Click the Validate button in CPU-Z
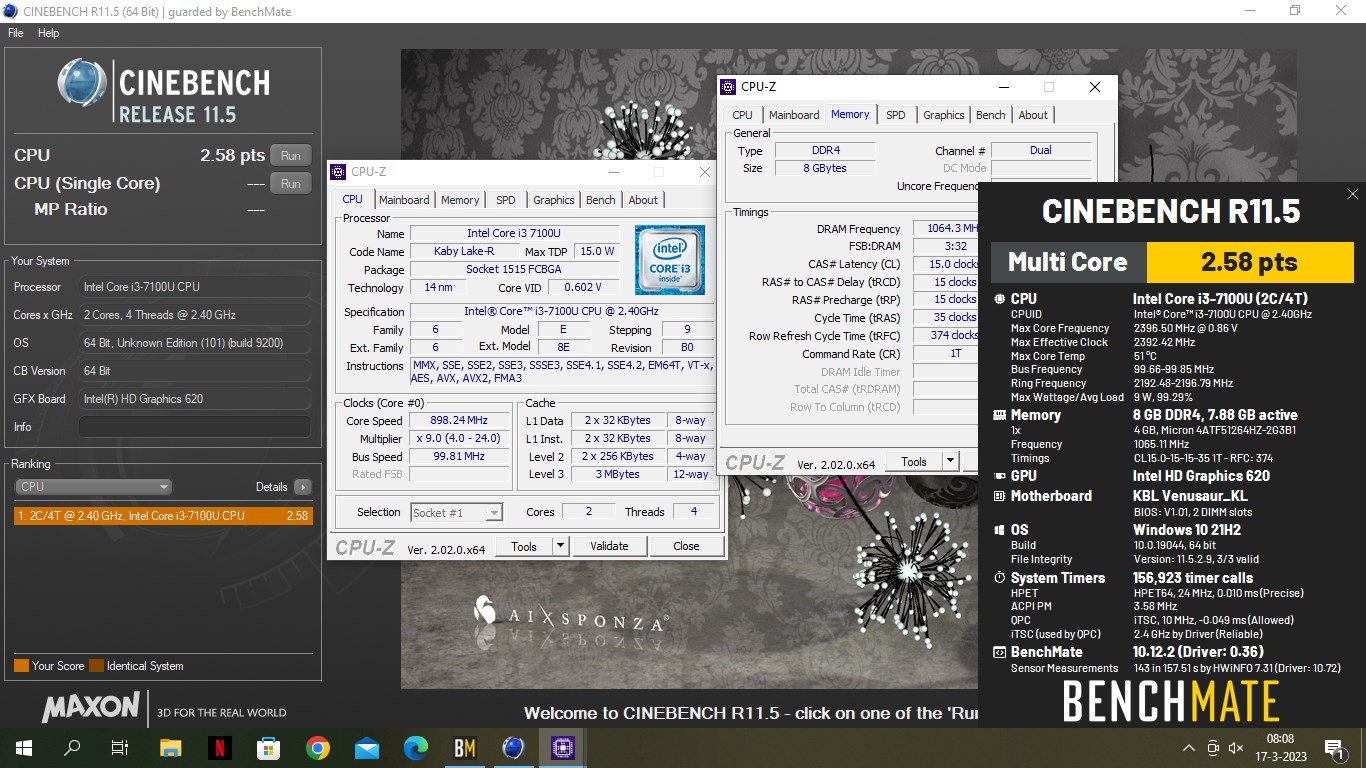Image resolution: width=1366 pixels, height=768 pixels. pyautogui.click(x=609, y=546)
